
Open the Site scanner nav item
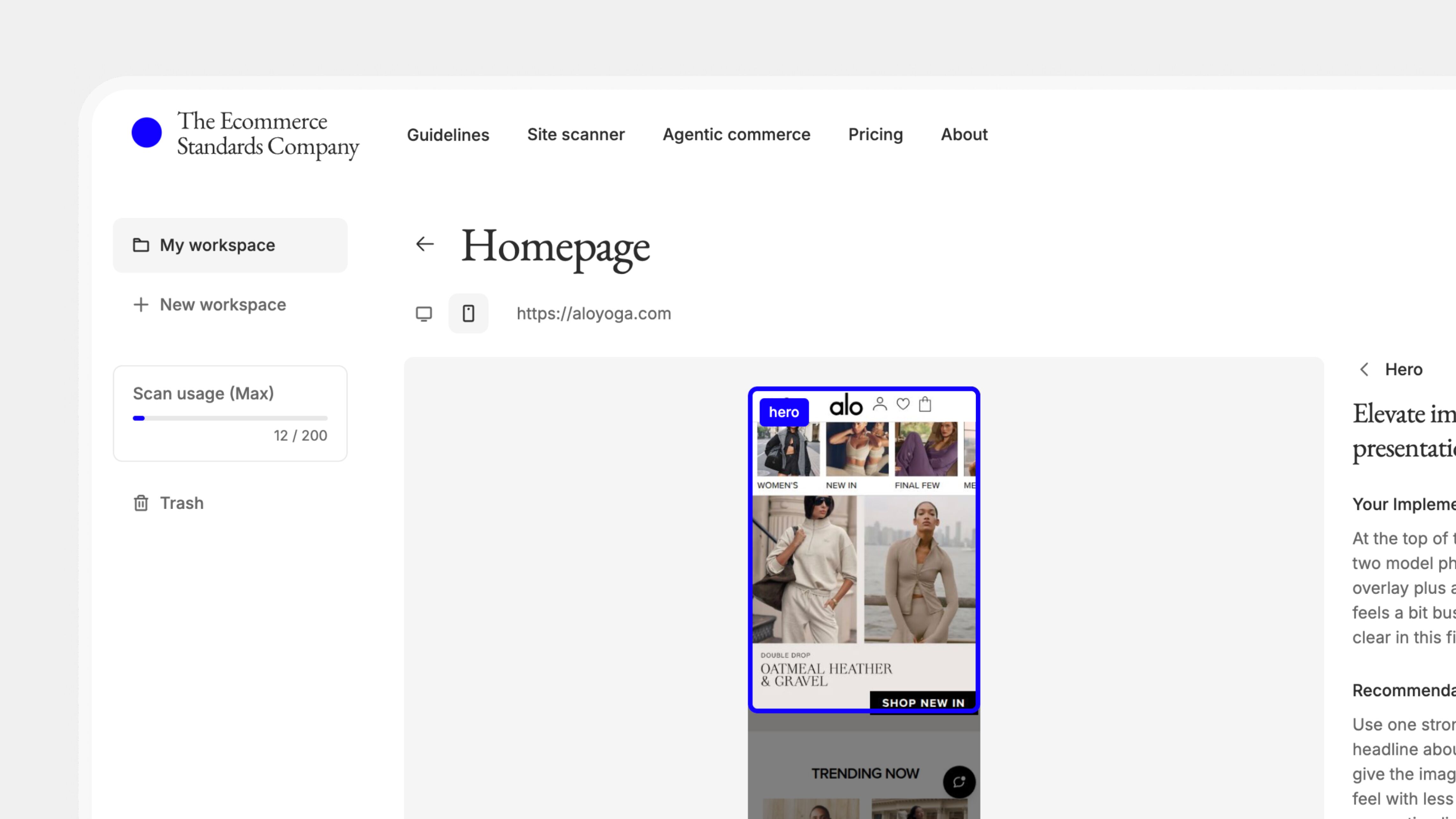576,134
